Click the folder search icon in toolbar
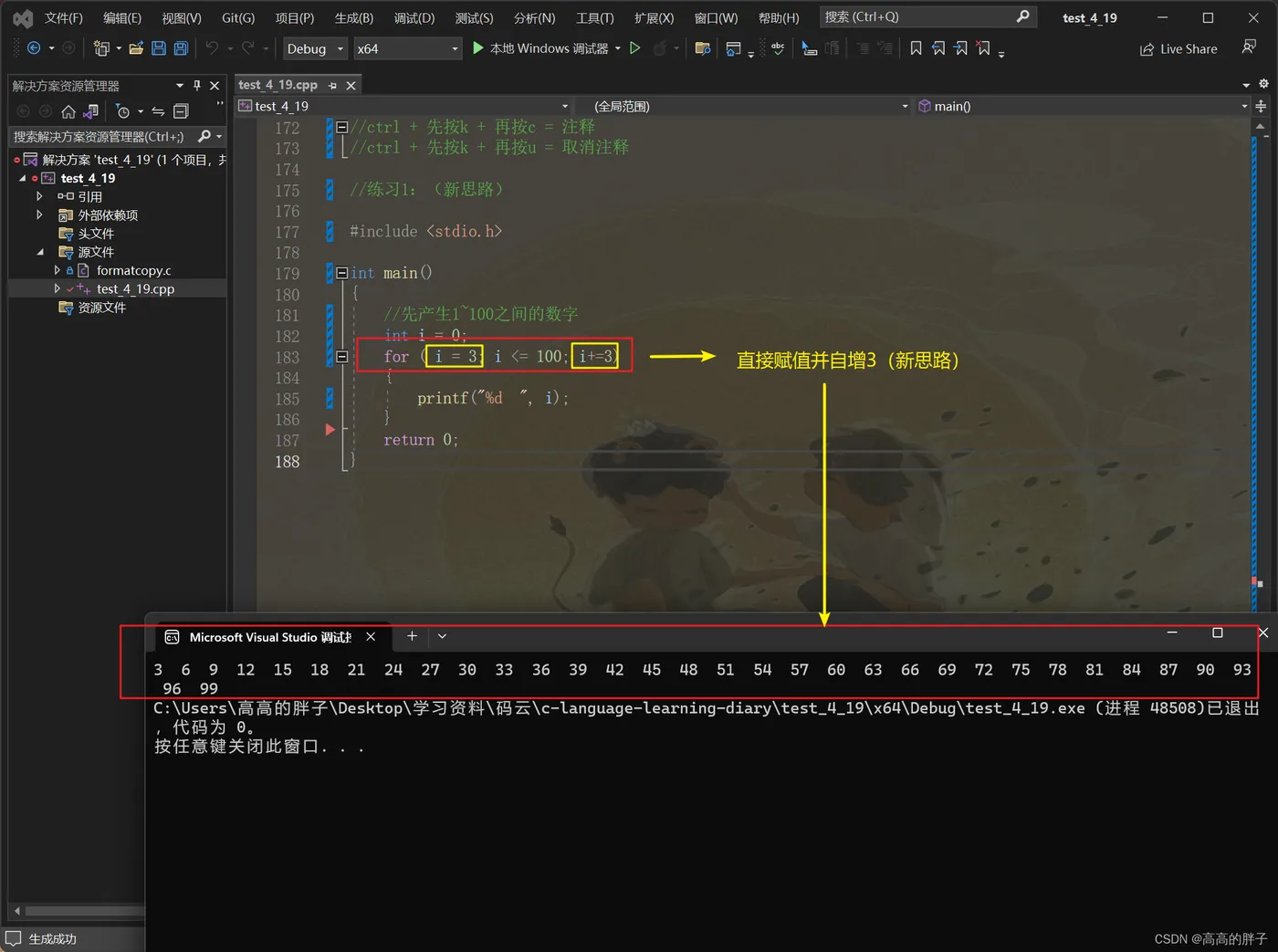1278x952 pixels. [703, 48]
